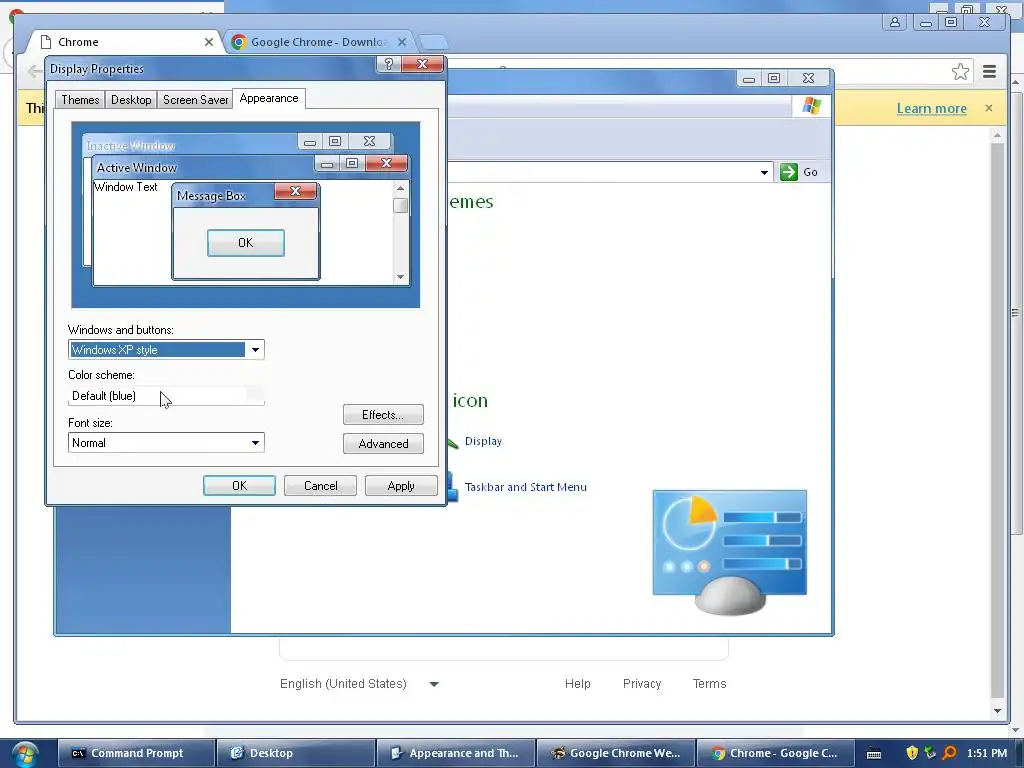Screen dimensions: 1024x768
Task: Switch to Appearance and Themes taskbar button
Action: tap(456, 753)
